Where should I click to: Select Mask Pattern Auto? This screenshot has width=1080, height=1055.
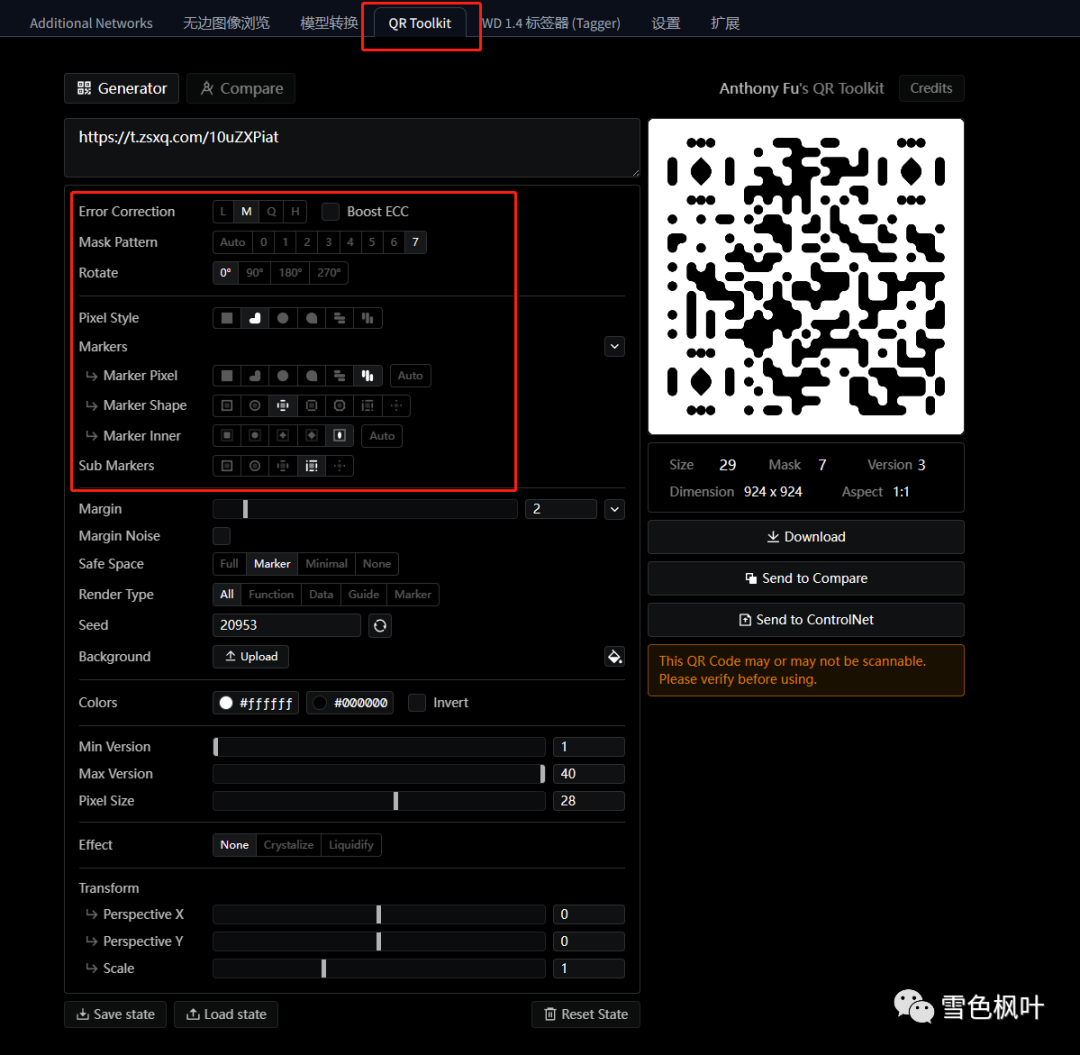233,242
